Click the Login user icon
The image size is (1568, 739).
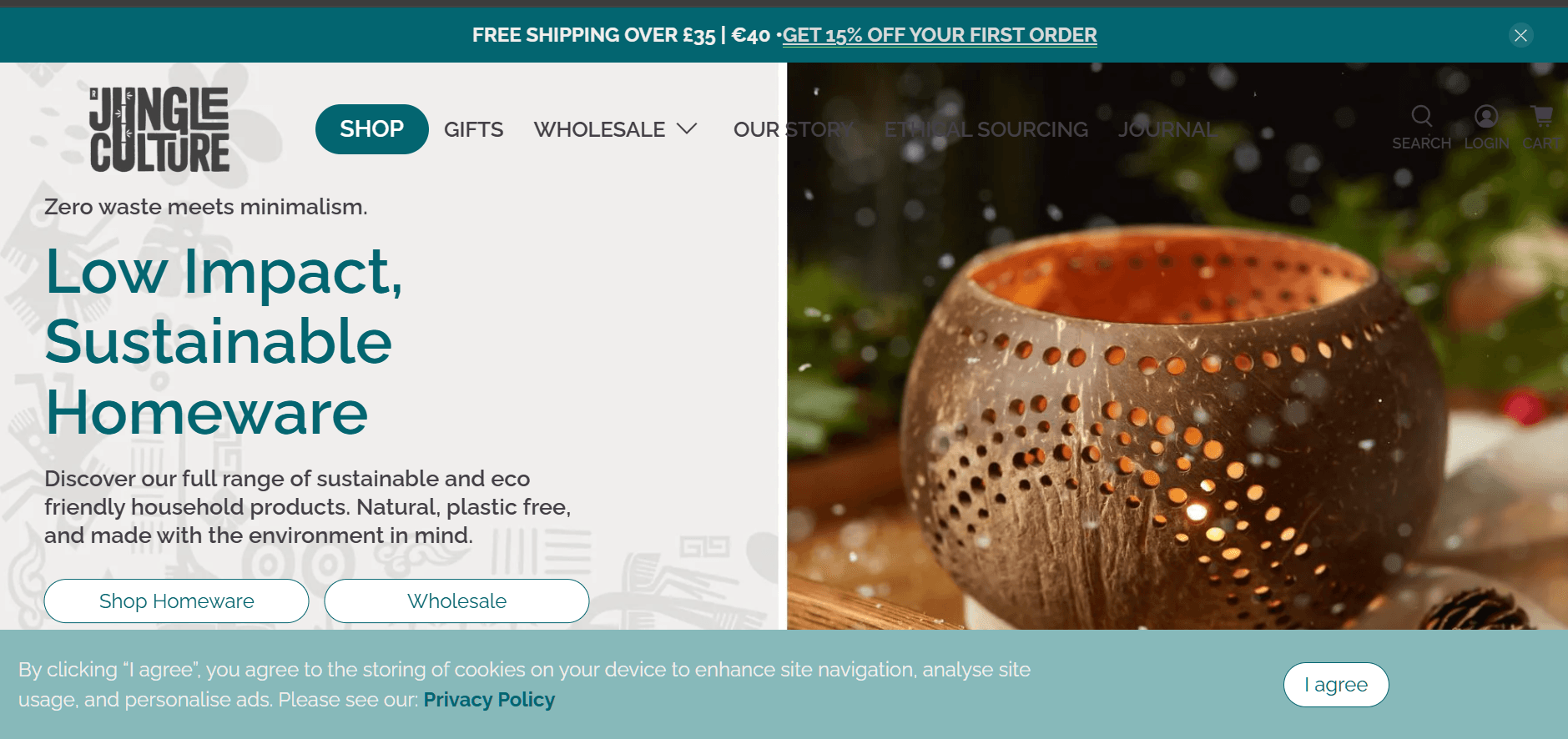[1486, 116]
